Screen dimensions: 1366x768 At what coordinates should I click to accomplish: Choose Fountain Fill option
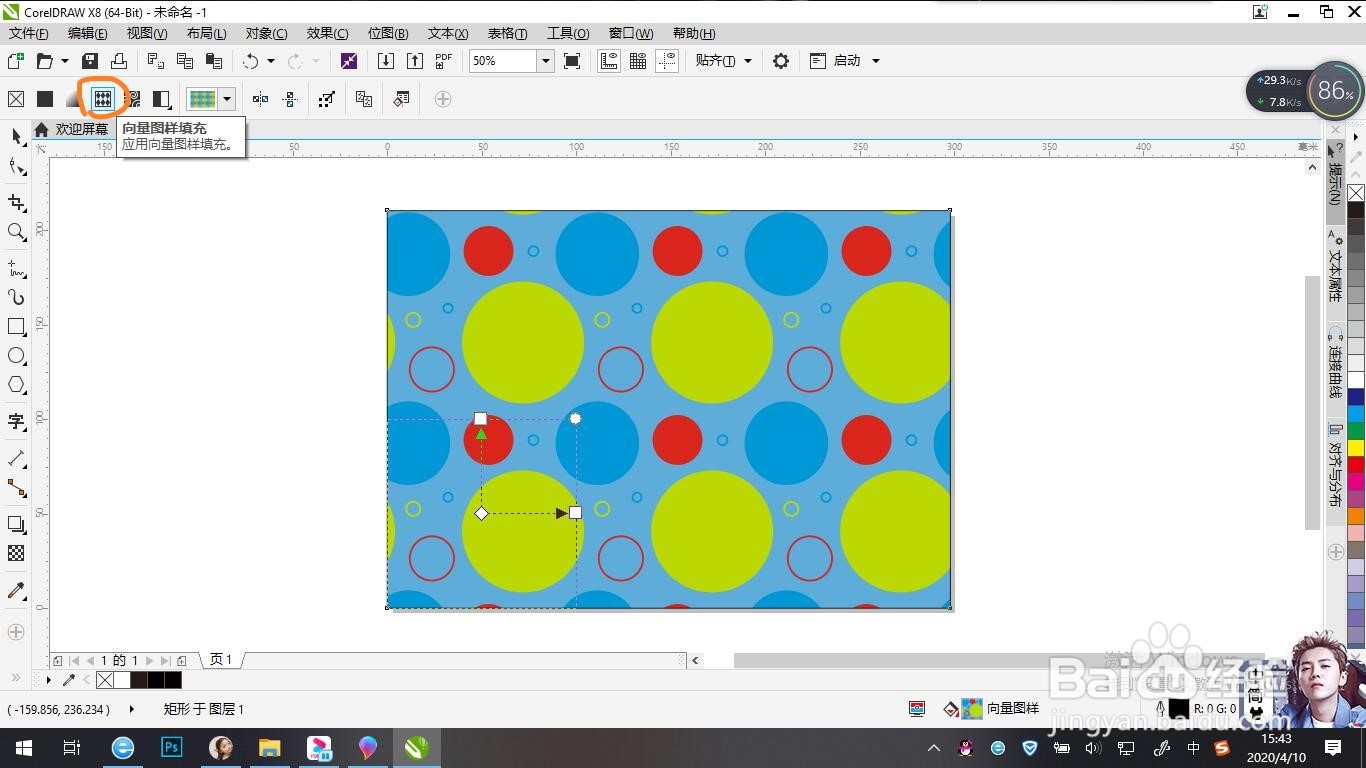point(73,99)
